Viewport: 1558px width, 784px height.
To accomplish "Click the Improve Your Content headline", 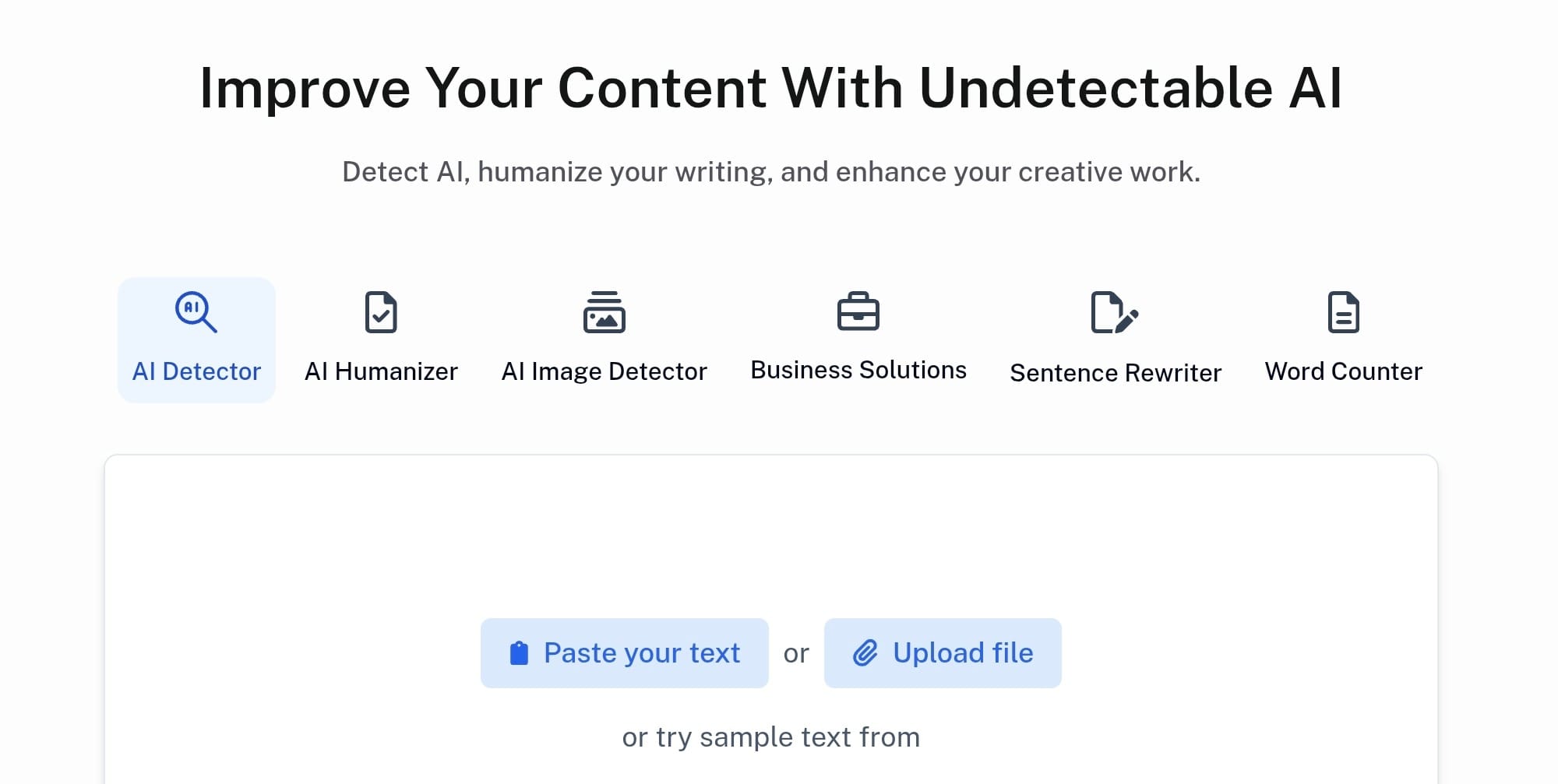I will coord(771,88).
